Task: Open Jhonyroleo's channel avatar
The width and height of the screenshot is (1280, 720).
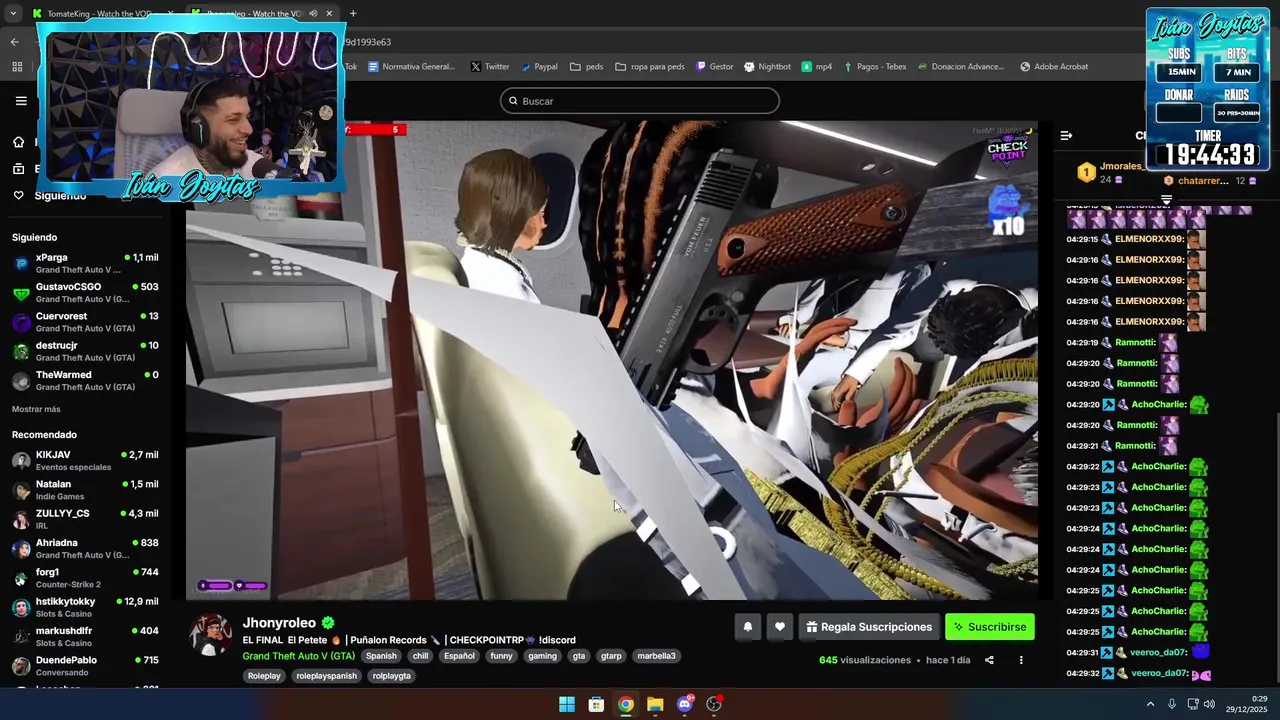Action: (x=211, y=635)
